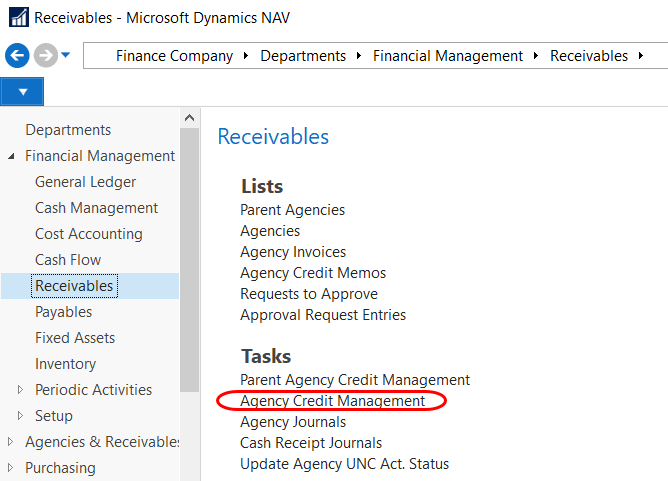Open the blue application menu dropdown button
This screenshot has height=481, width=668.
pos(22,92)
